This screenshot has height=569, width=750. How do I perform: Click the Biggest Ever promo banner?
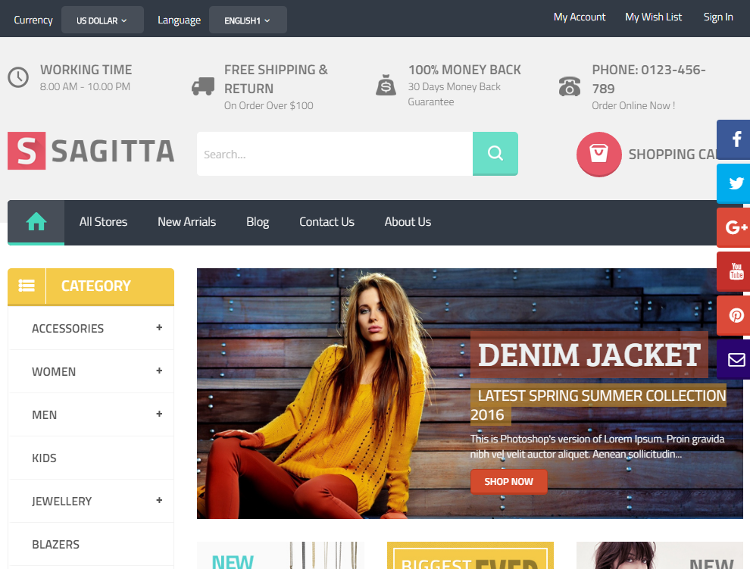pyautogui.click(x=470, y=555)
